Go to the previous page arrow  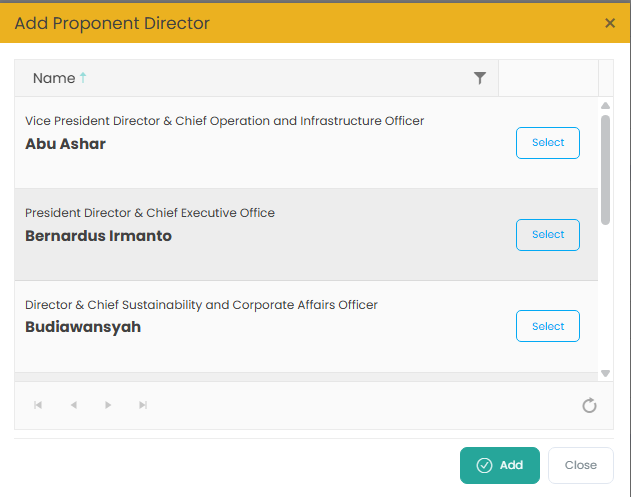(x=73, y=405)
